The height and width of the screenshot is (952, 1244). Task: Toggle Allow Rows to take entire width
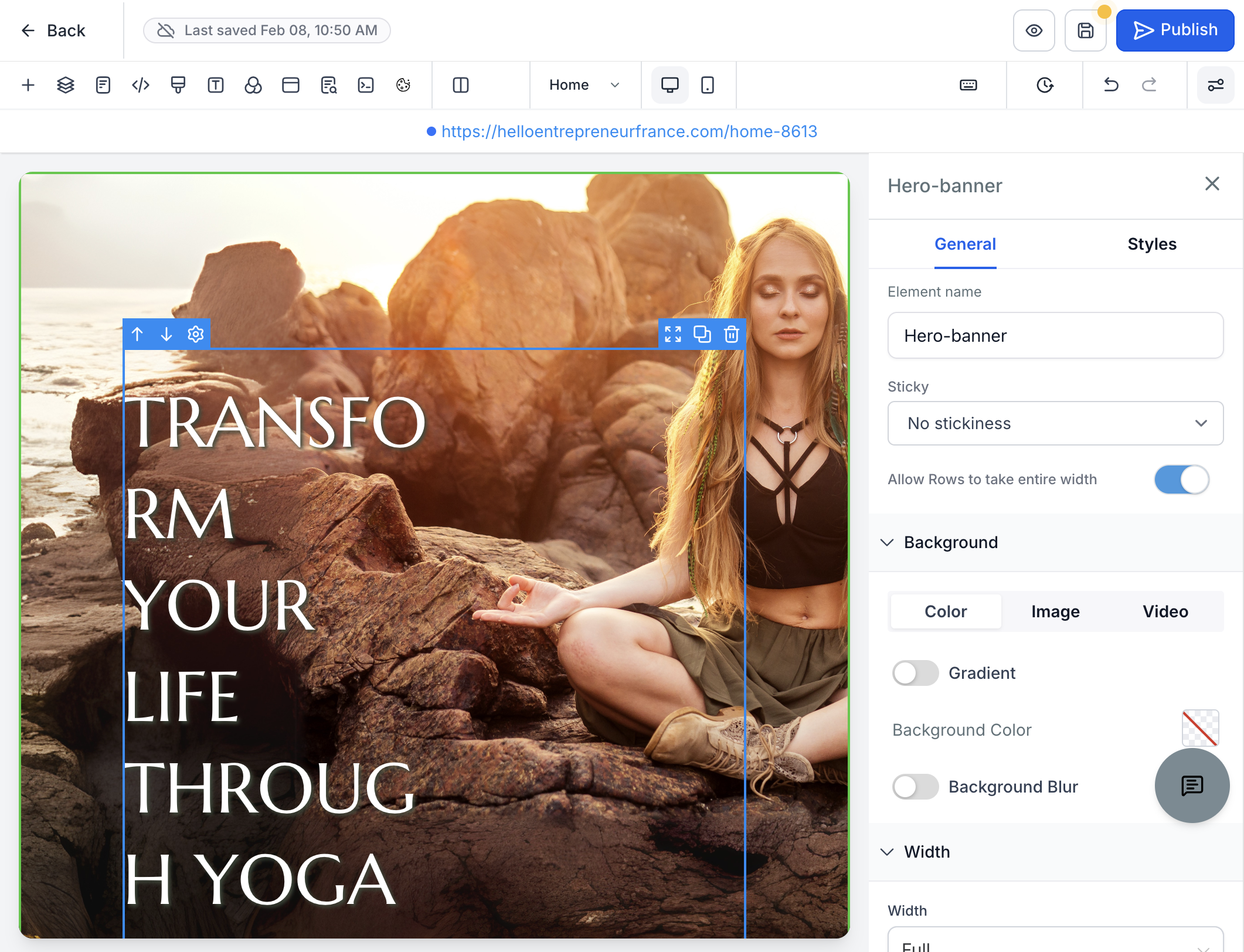(x=1181, y=480)
